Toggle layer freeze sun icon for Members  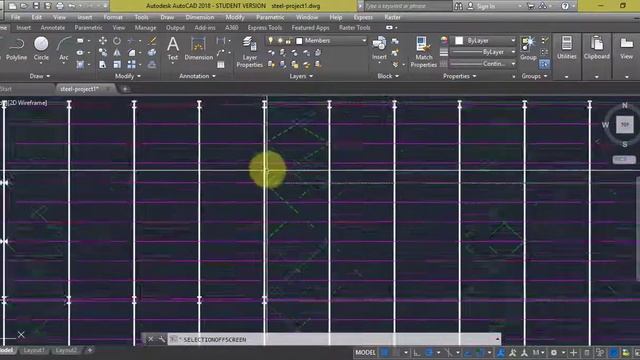[280, 40]
